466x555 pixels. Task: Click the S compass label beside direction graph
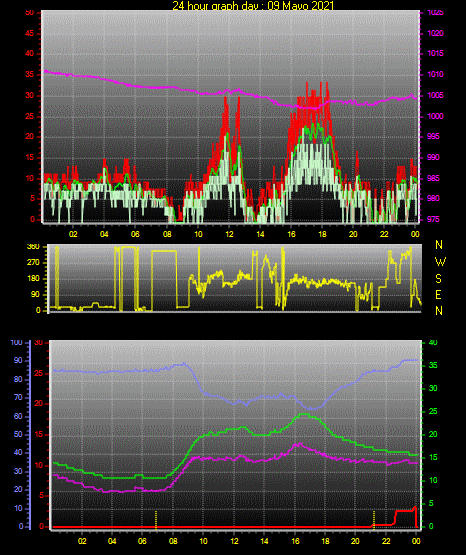click(438, 279)
